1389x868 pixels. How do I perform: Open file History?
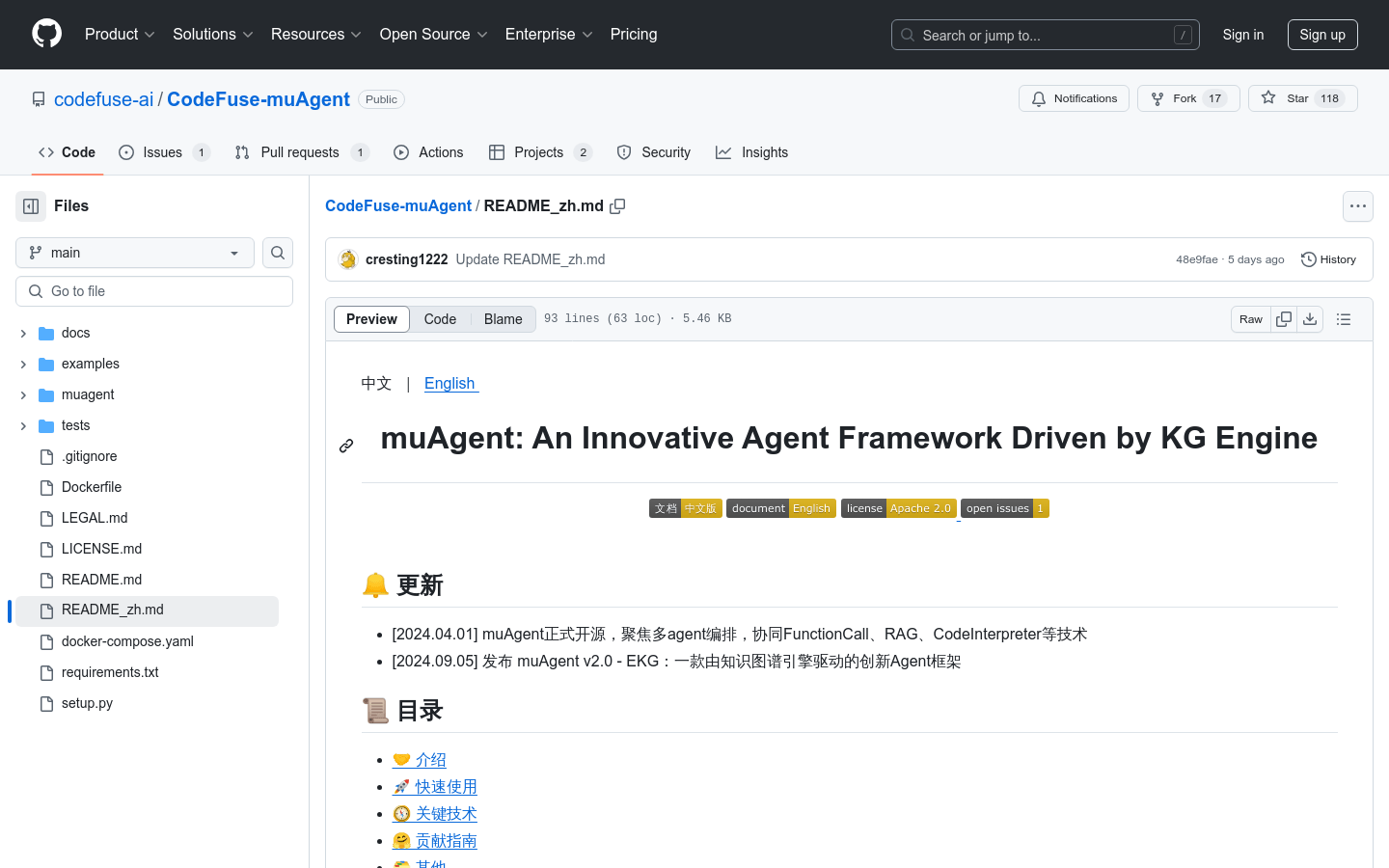[1328, 259]
